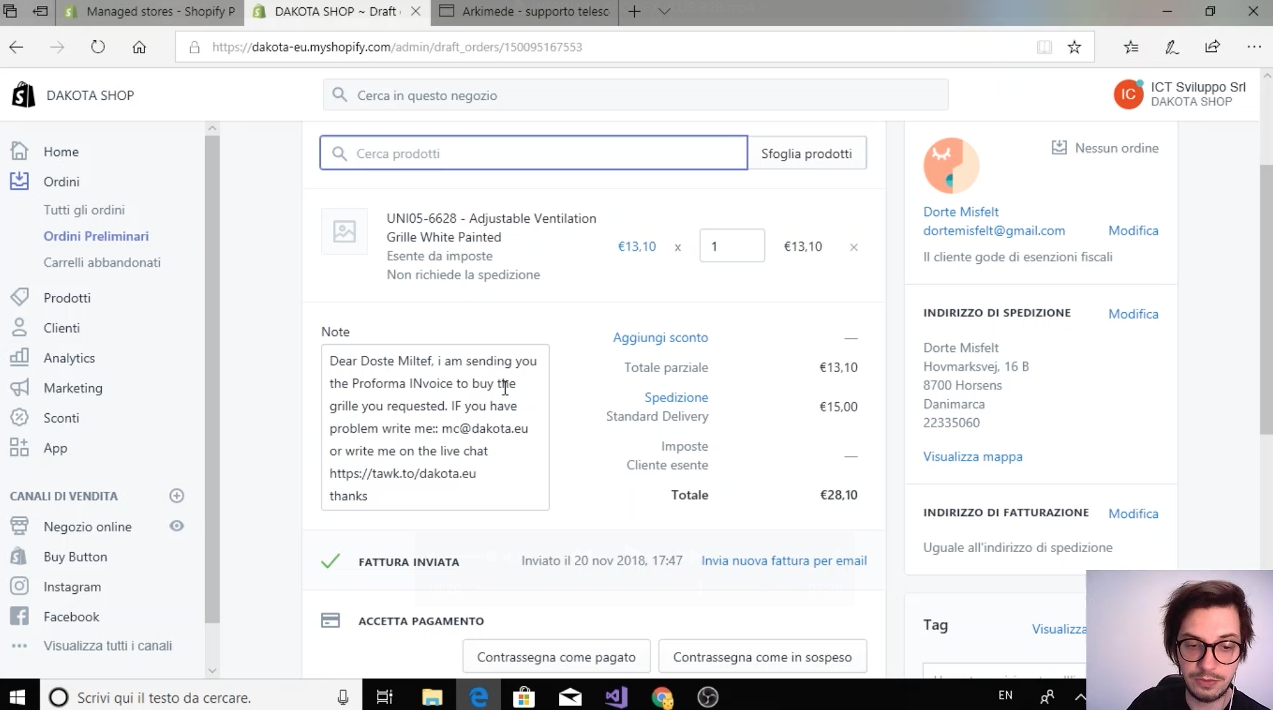Open Clienti in the sidebar
The height and width of the screenshot is (710, 1273).
[x=61, y=328]
